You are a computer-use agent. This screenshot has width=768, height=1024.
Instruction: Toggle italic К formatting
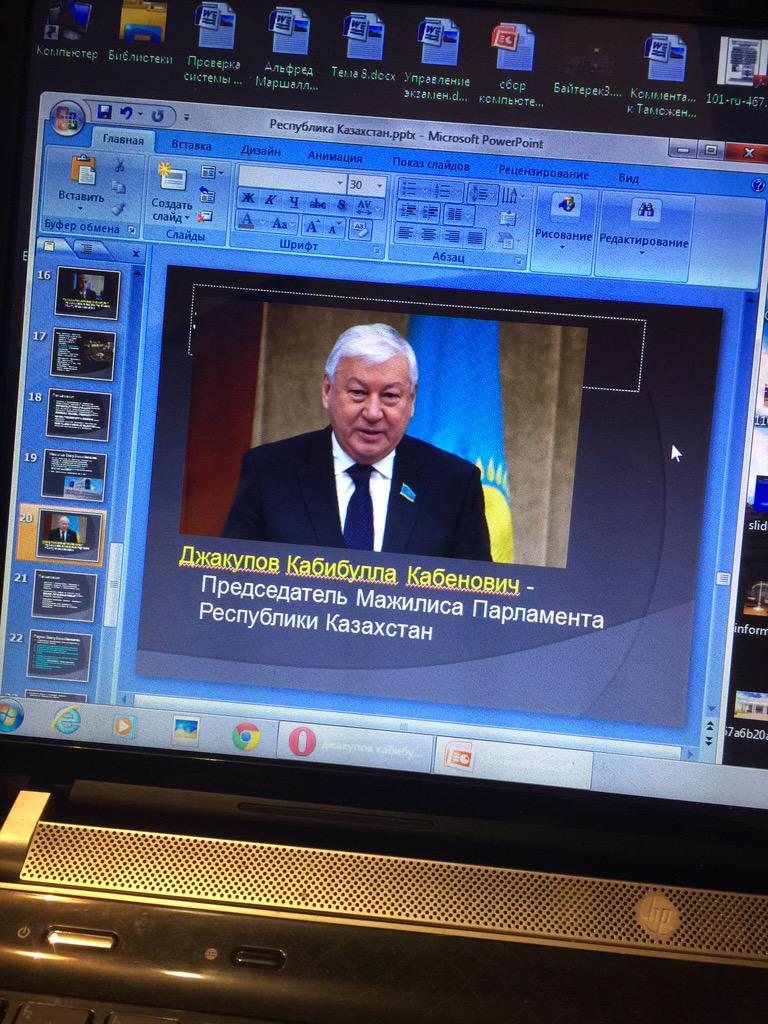[x=270, y=200]
